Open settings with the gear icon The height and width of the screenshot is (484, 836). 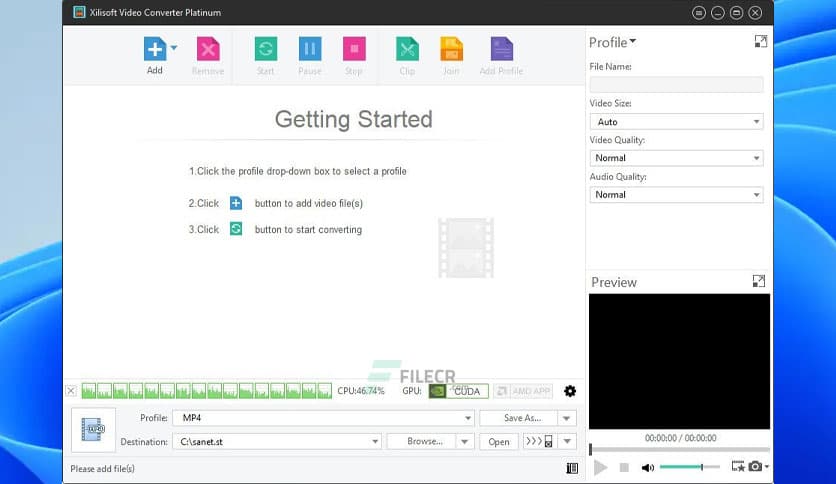coord(570,391)
